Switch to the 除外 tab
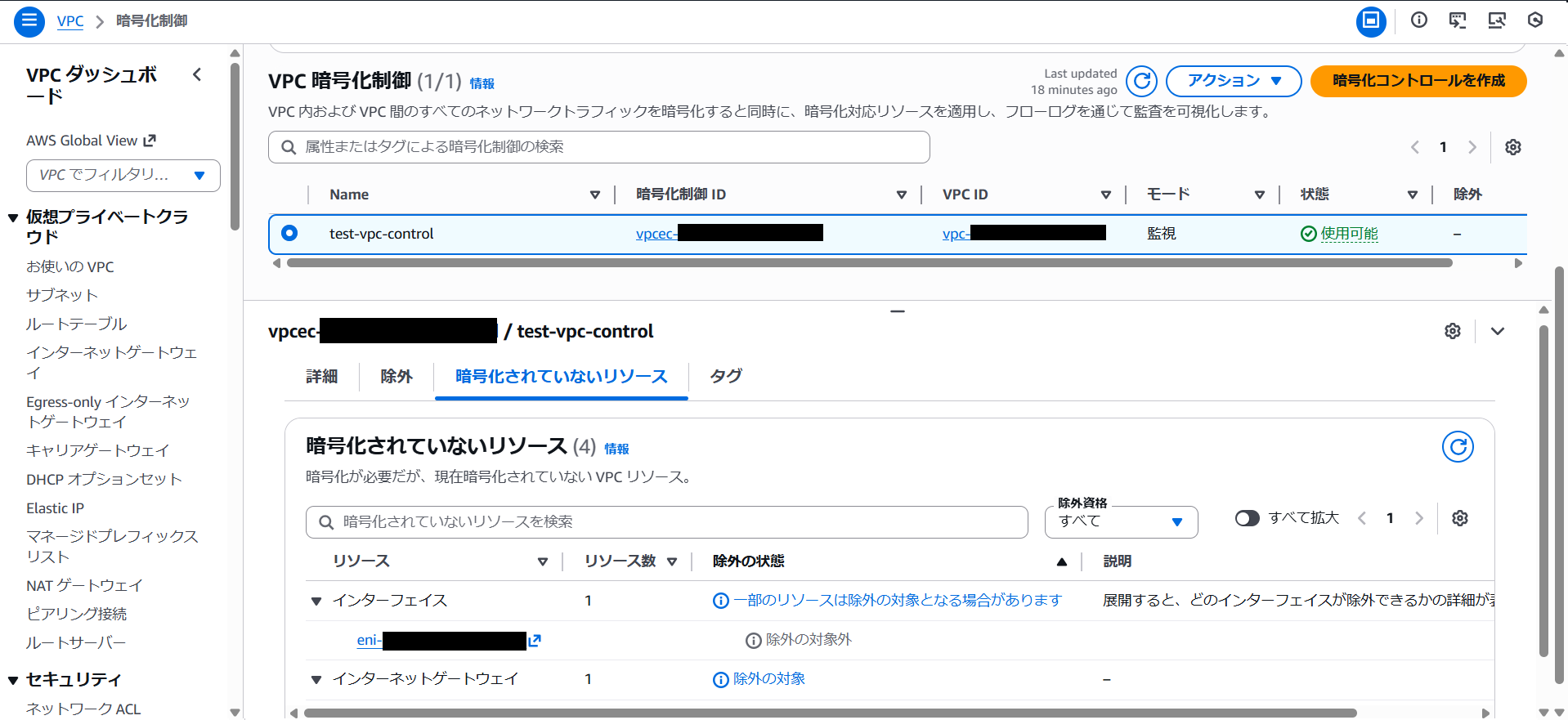This screenshot has width=1568, height=720. click(396, 376)
